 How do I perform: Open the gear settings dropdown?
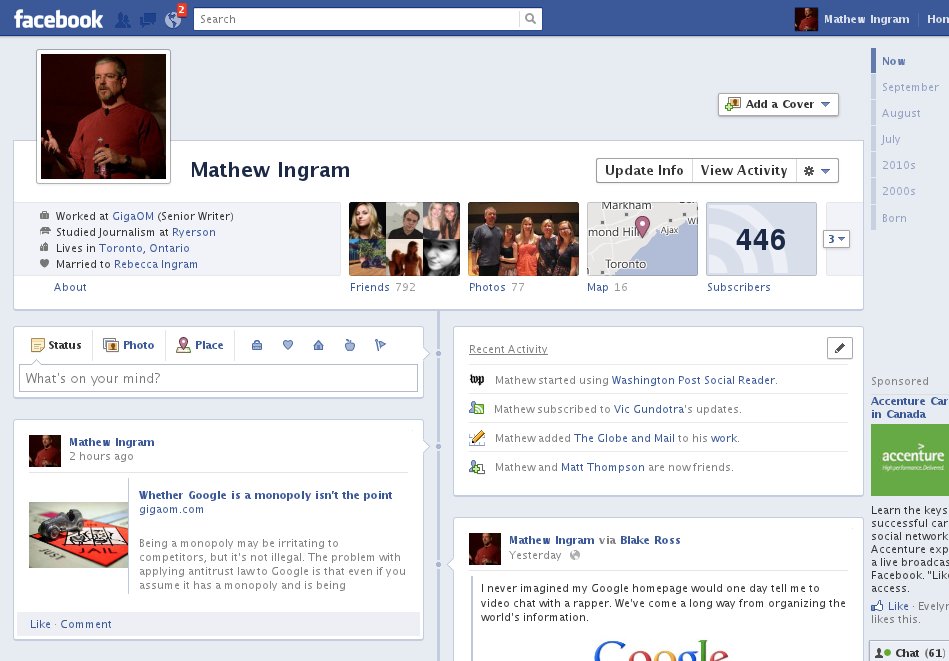(817, 171)
